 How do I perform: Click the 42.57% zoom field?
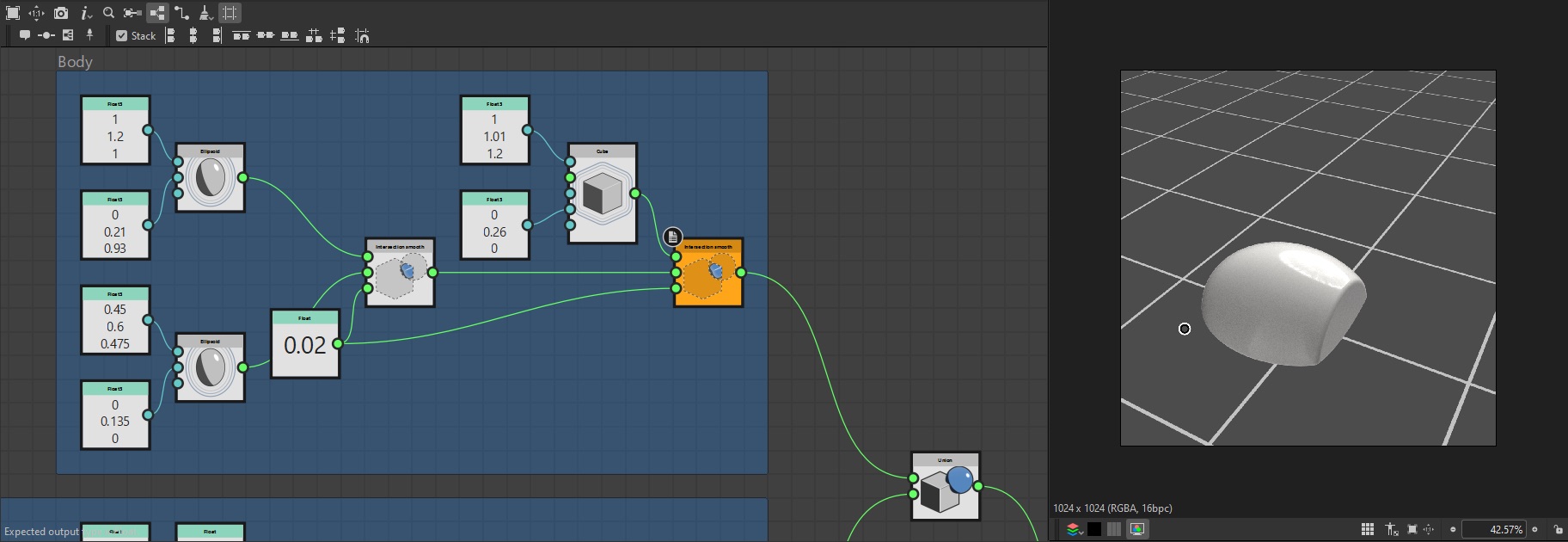point(1494,530)
